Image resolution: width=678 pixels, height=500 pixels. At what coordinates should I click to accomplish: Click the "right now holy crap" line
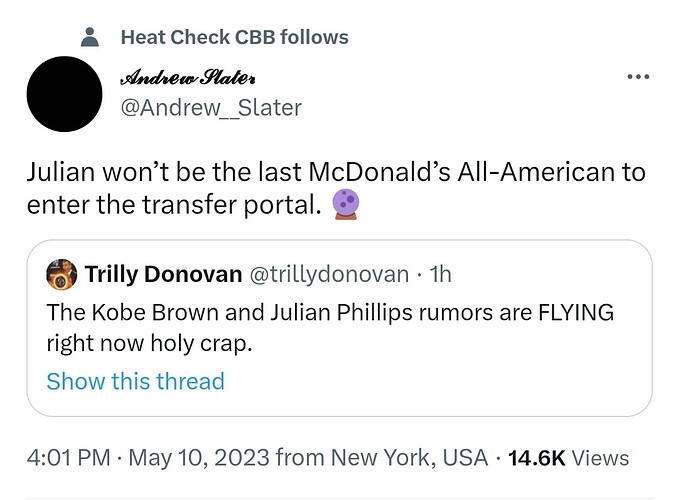click(149, 344)
